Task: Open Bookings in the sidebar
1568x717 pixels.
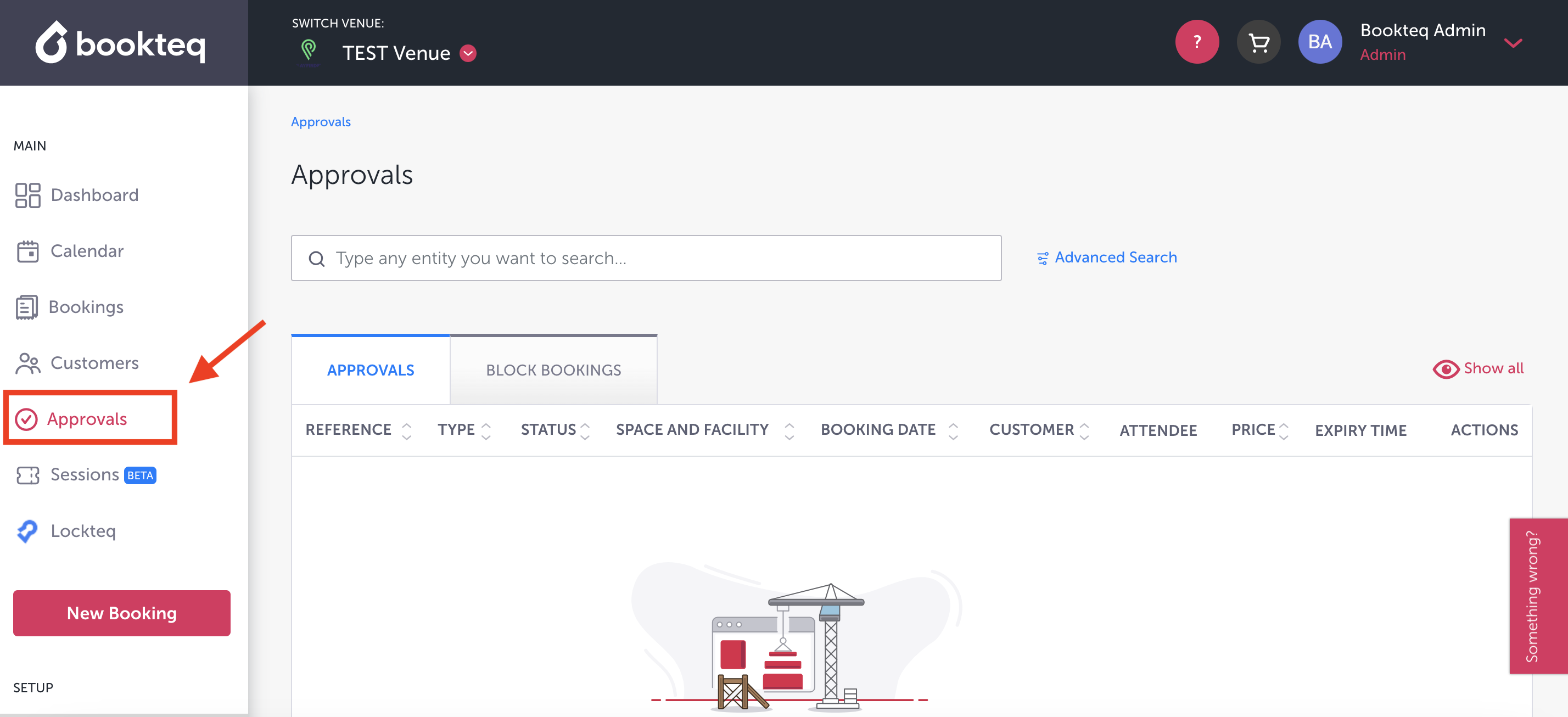Action: click(85, 307)
